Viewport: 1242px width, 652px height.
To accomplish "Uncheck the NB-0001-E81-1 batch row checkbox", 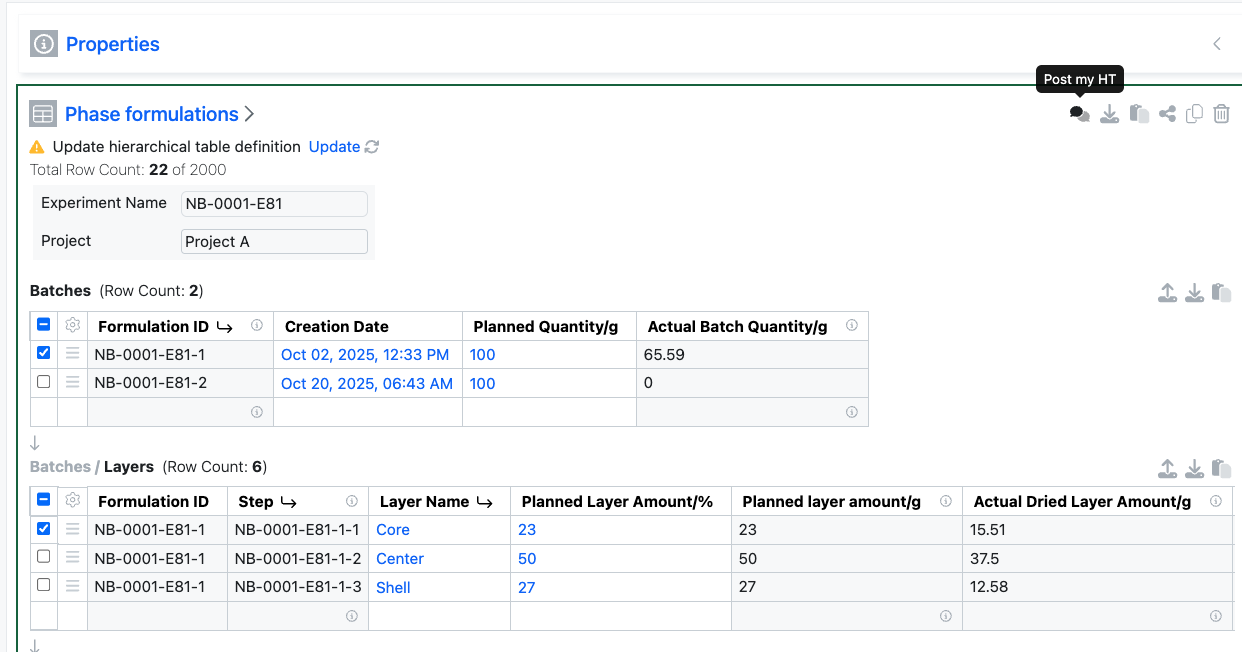I will pos(44,353).
